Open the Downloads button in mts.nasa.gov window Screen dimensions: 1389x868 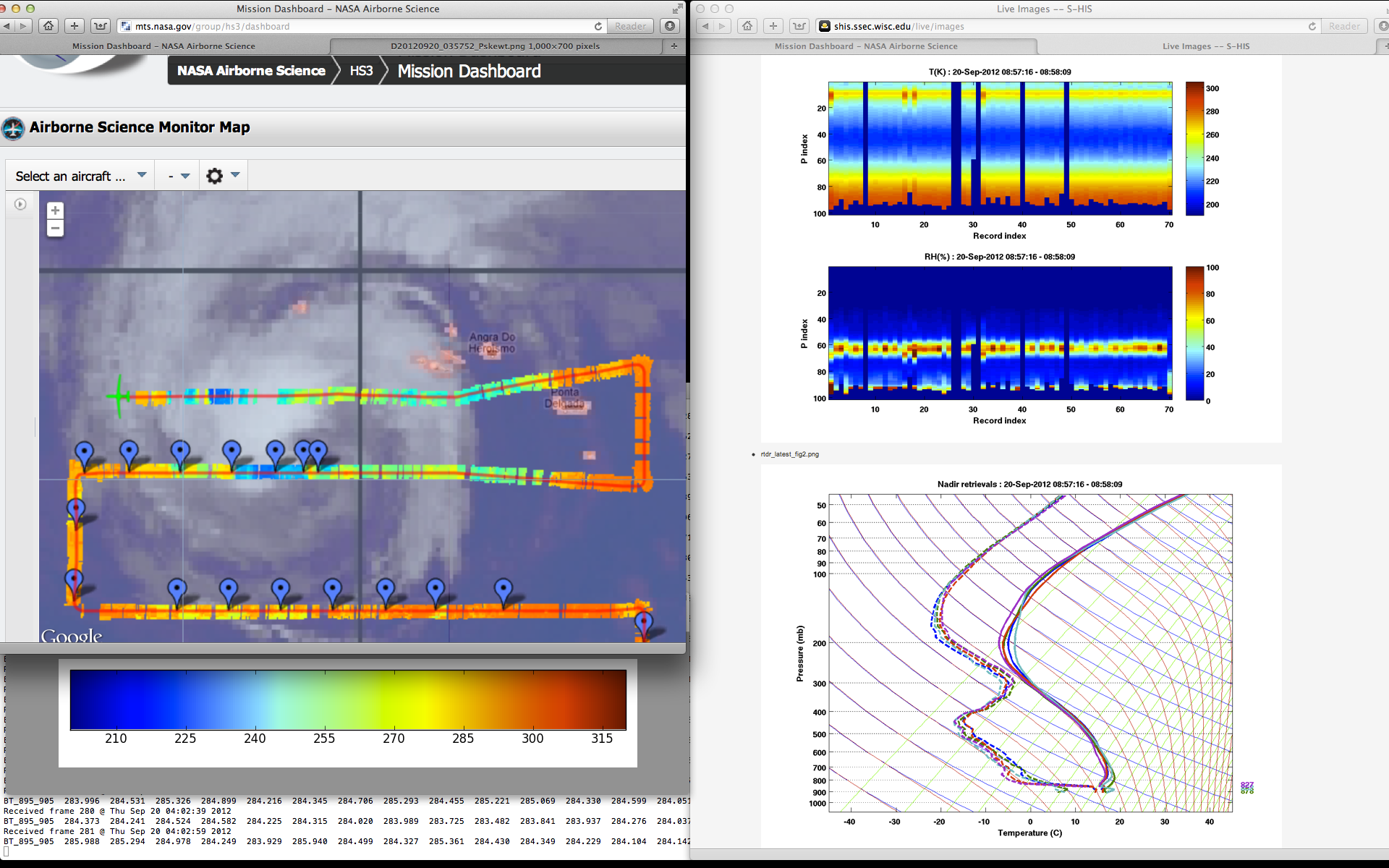[x=670, y=26]
